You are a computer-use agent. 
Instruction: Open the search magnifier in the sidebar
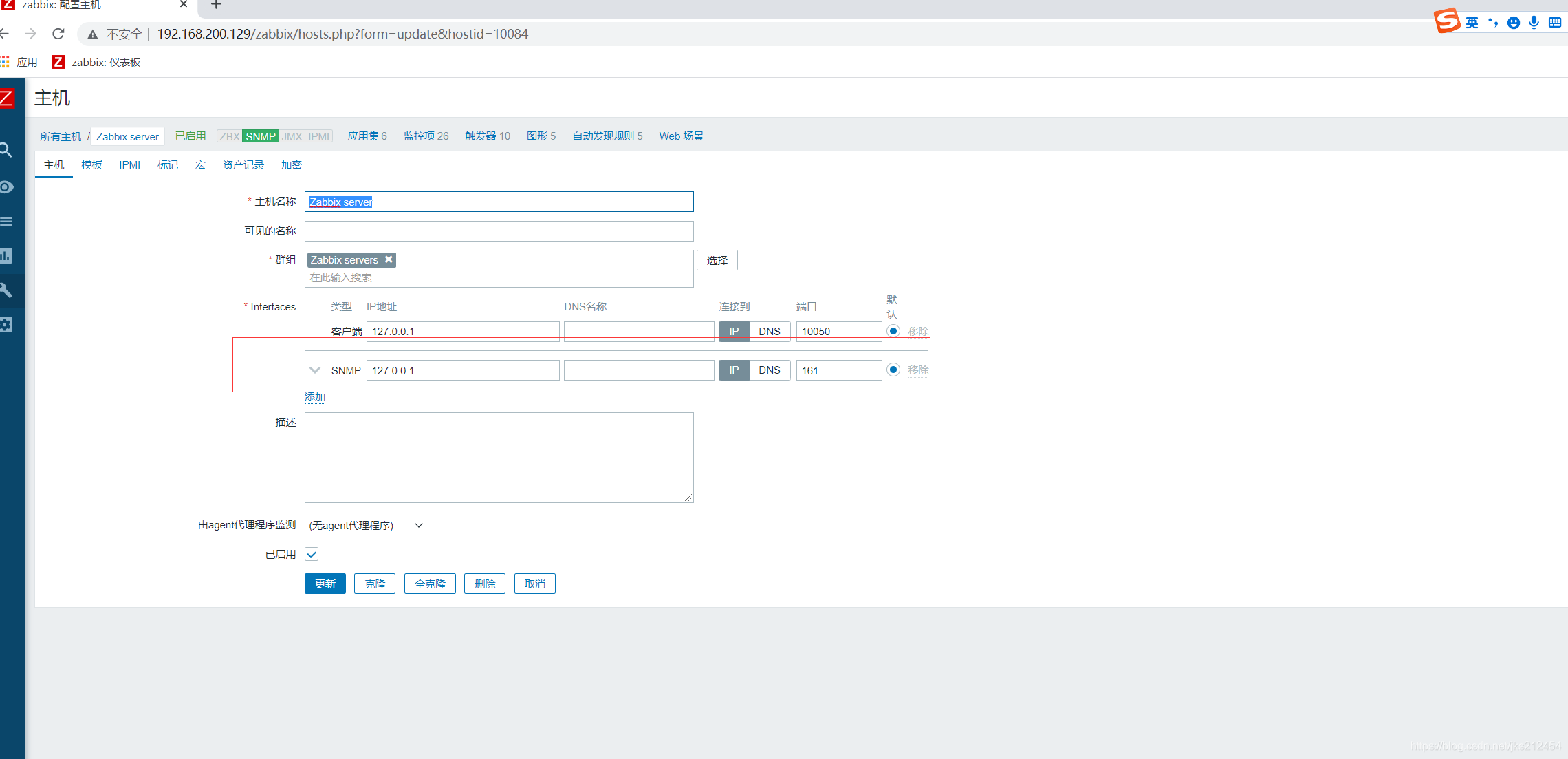click(6, 149)
